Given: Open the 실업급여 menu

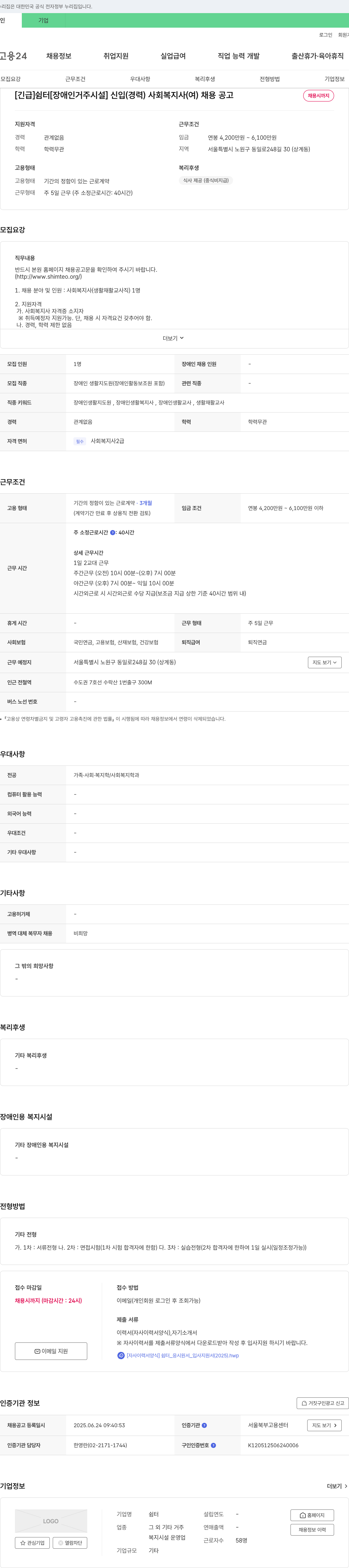Looking at the screenshot, I should [x=173, y=56].
